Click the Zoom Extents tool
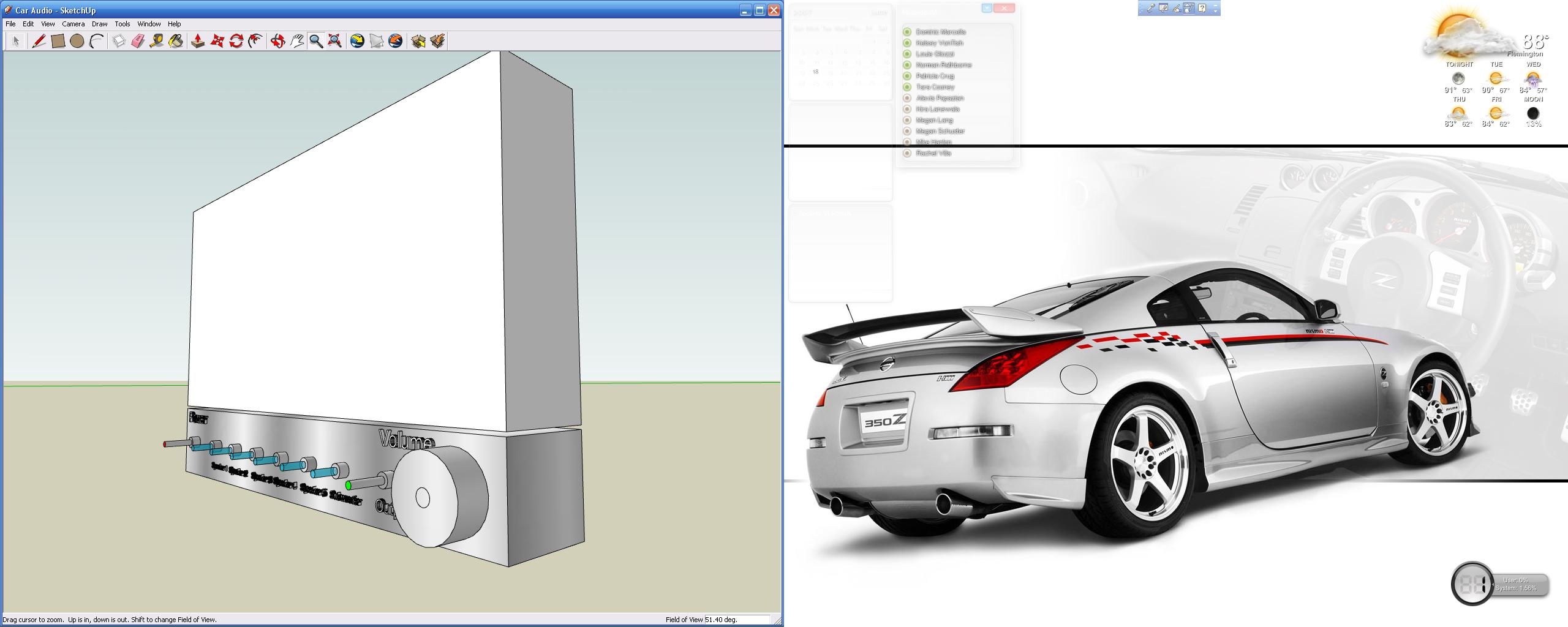 tap(334, 41)
